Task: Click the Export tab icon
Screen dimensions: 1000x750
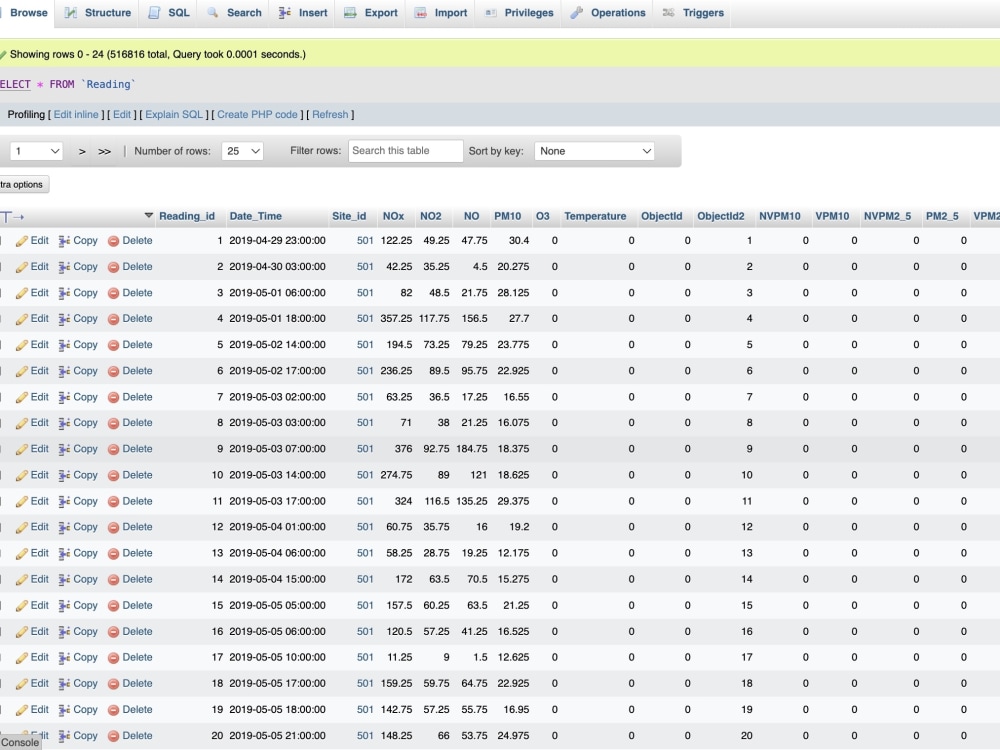Action: tap(350, 13)
